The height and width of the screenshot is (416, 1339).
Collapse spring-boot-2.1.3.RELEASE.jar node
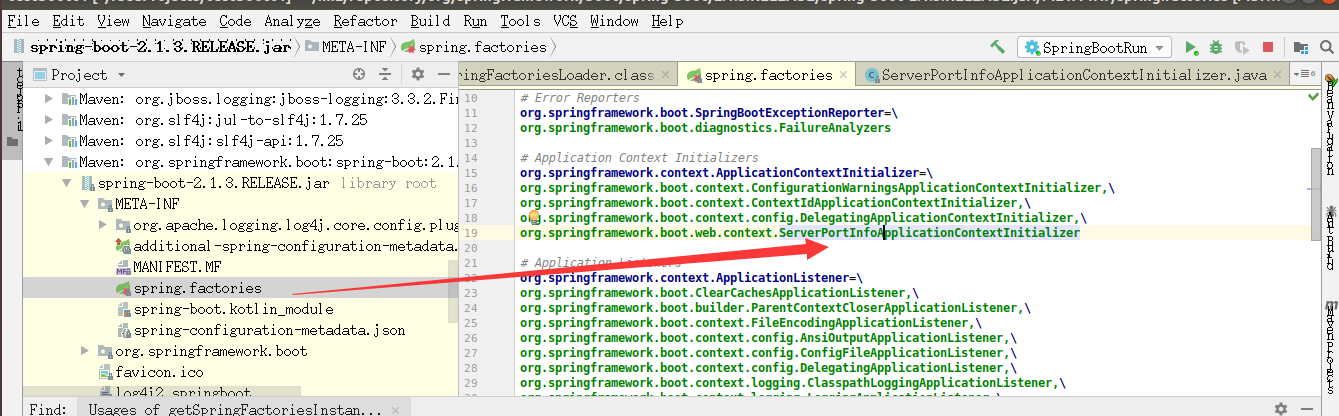(x=68, y=183)
